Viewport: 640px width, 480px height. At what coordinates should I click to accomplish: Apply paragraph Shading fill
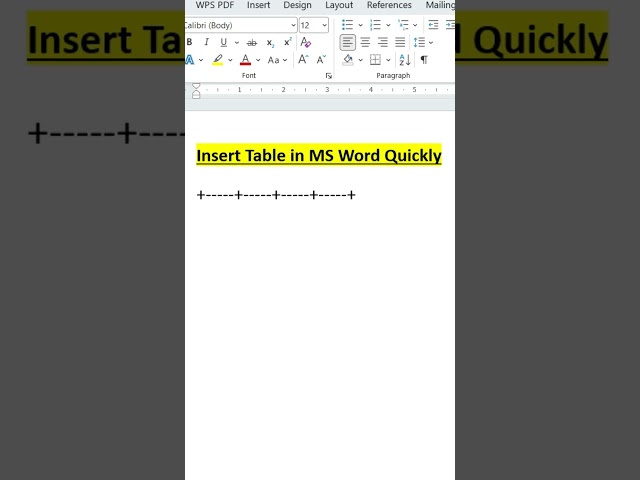click(x=348, y=60)
